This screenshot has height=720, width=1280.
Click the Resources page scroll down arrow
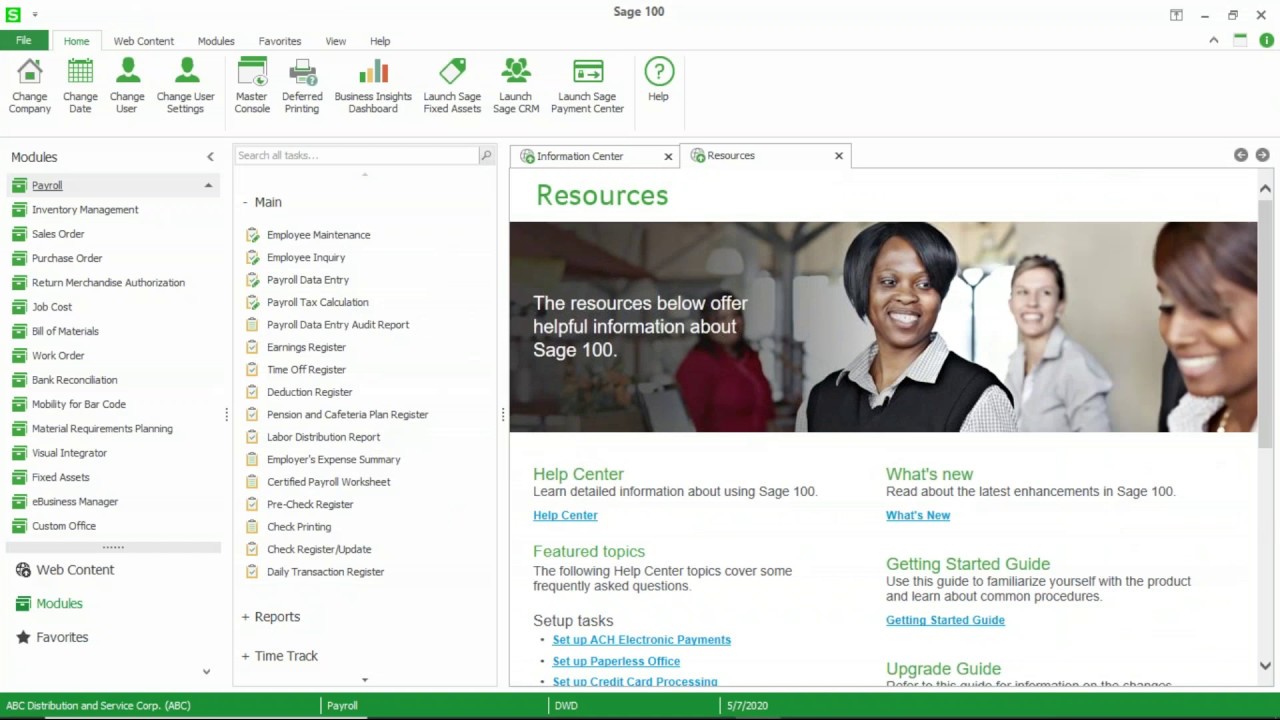pos(1265,666)
